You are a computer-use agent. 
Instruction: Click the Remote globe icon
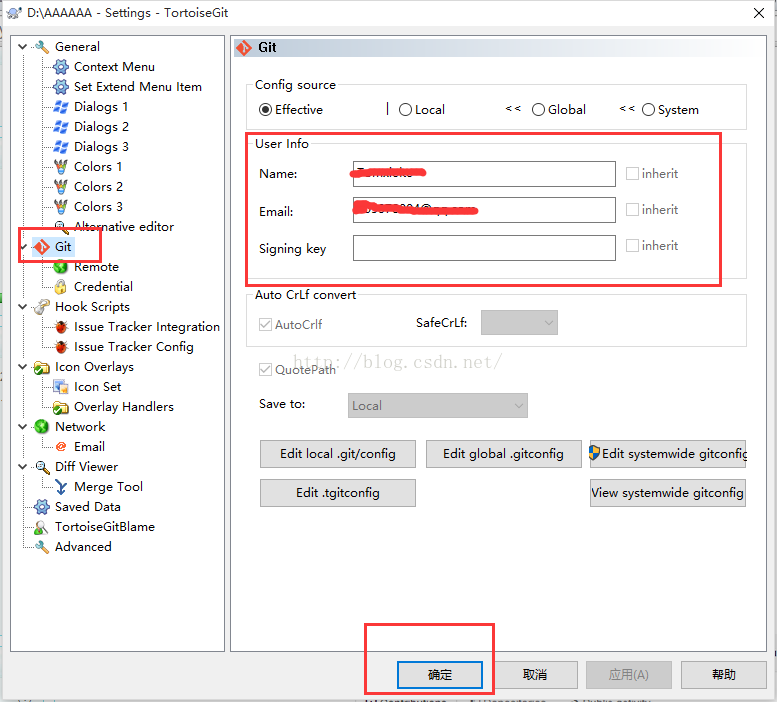[x=60, y=267]
